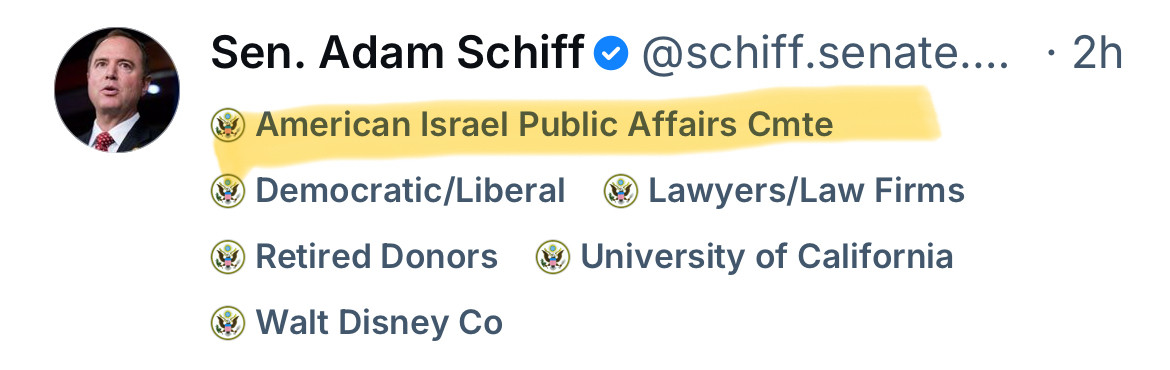The height and width of the screenshot is (370, 1170).
Task: Click the seal icon next to Democratic/Liberal
Action: tap(228, 191)
